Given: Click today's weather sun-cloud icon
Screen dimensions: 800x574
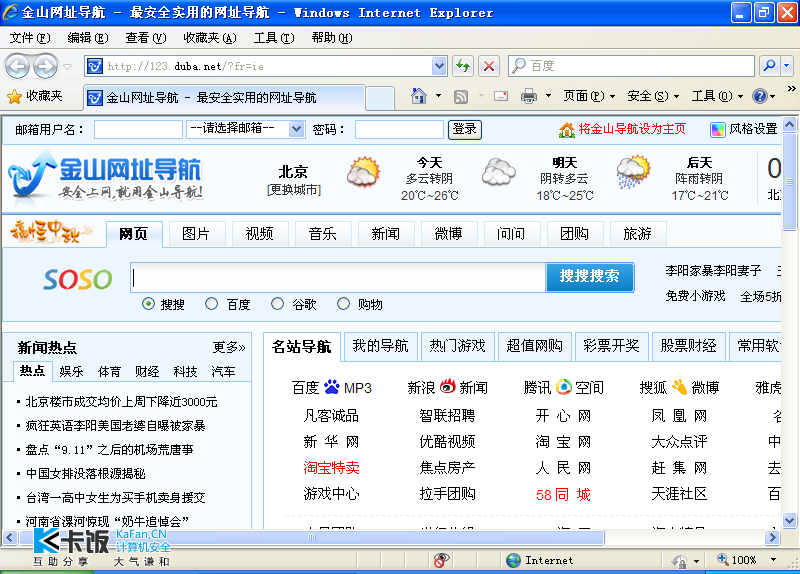Looking at the screenshot, I should [x=363, y=172].
